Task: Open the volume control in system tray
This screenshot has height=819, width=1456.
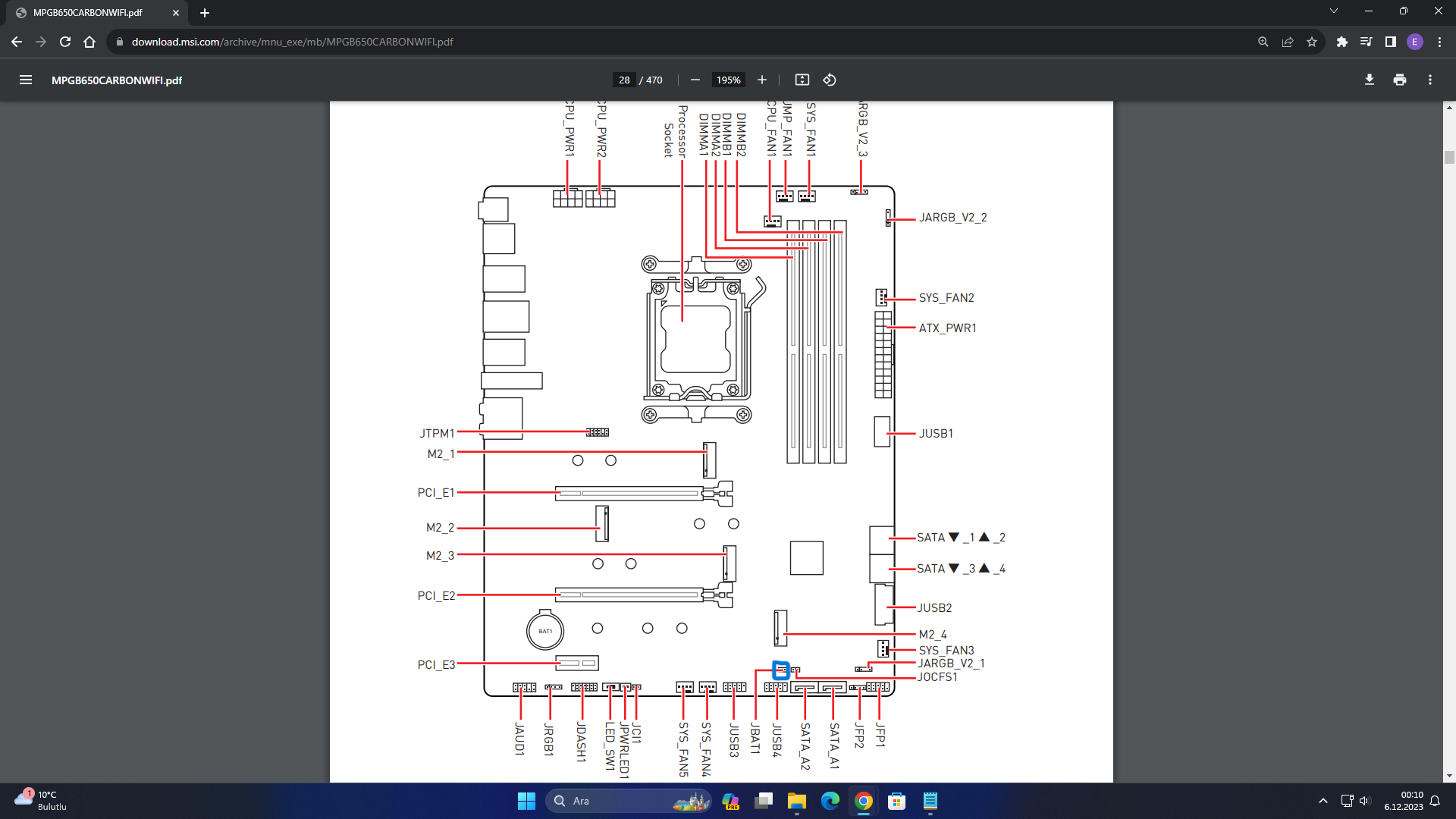Action: click(1364, 801)
